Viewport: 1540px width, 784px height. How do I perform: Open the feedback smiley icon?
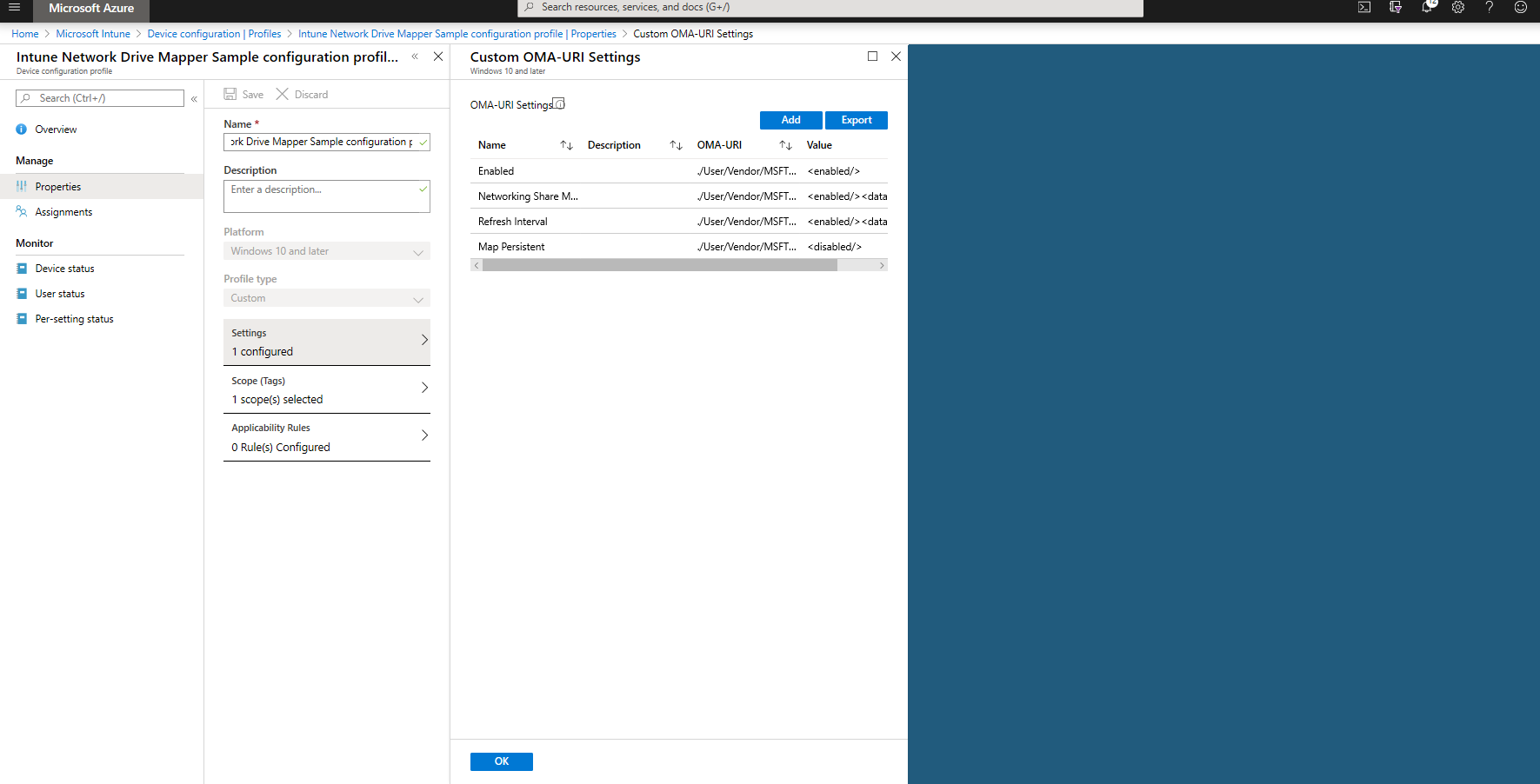coord(1521,8)
